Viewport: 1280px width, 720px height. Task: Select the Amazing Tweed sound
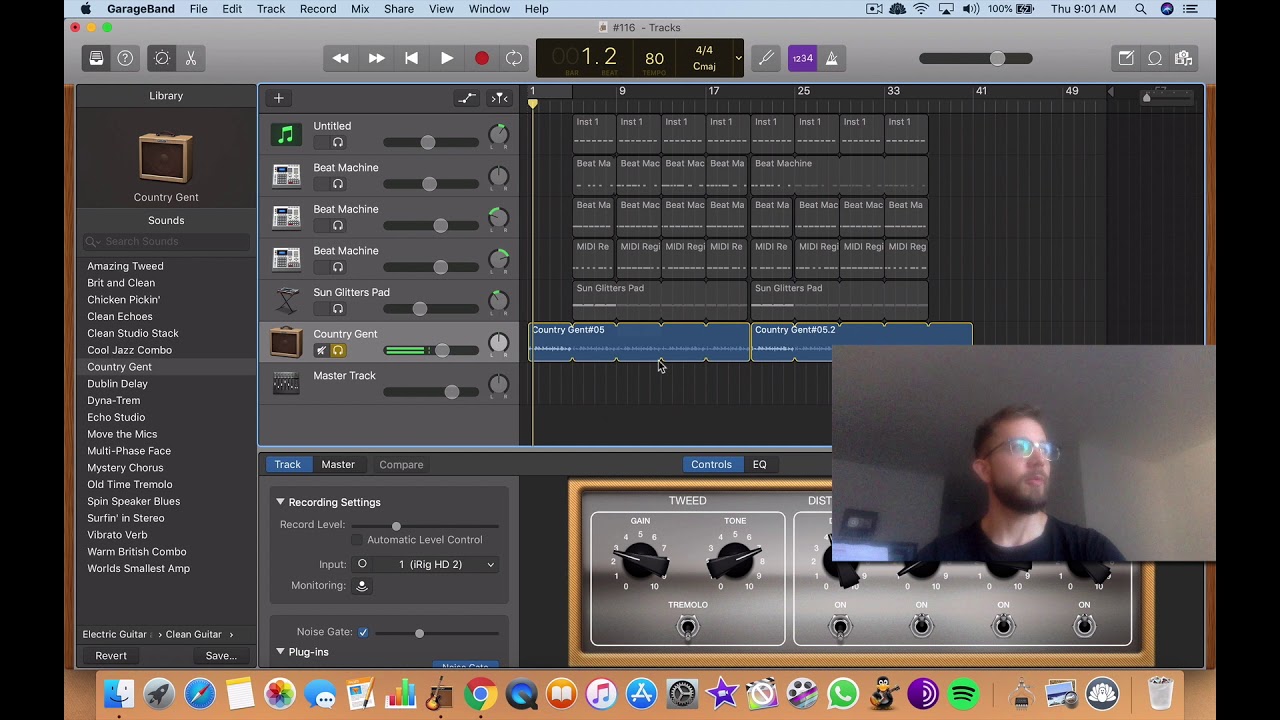click(x=125, y=266)
